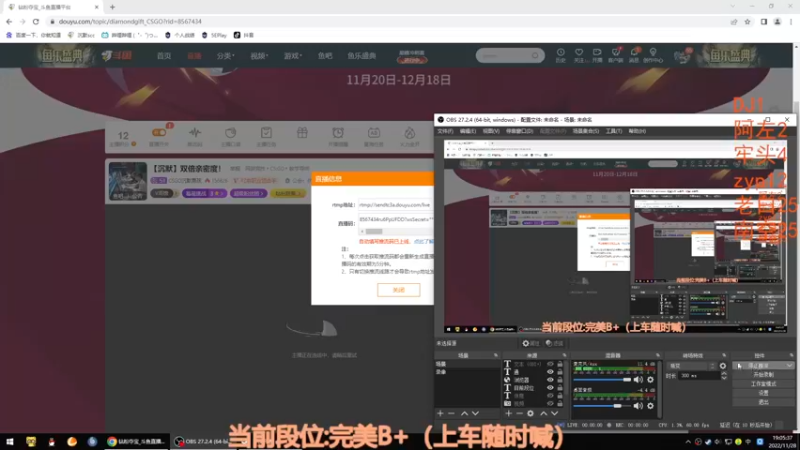
Task: Toggle visibility of camera video source
Action: tap(550, 404)
